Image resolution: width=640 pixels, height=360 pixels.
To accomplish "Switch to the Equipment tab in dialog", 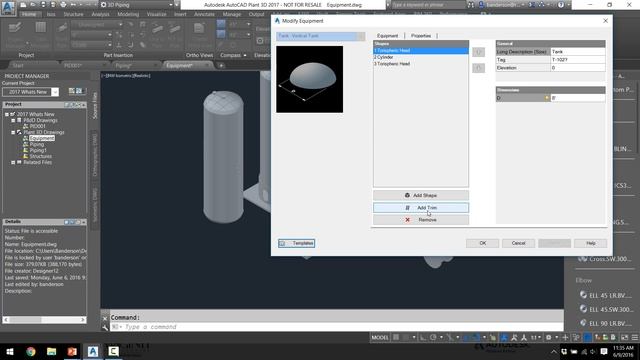I will [387, 36].
